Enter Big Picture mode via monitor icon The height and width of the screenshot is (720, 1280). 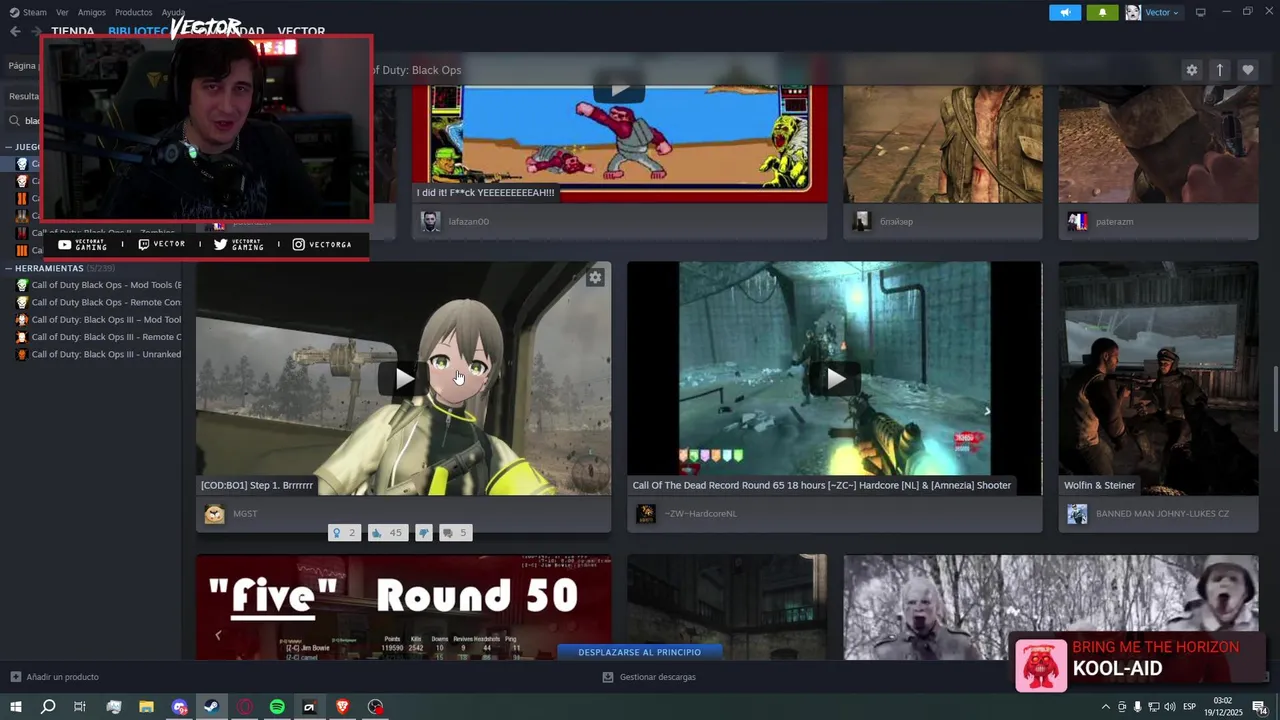point(1201,12)
